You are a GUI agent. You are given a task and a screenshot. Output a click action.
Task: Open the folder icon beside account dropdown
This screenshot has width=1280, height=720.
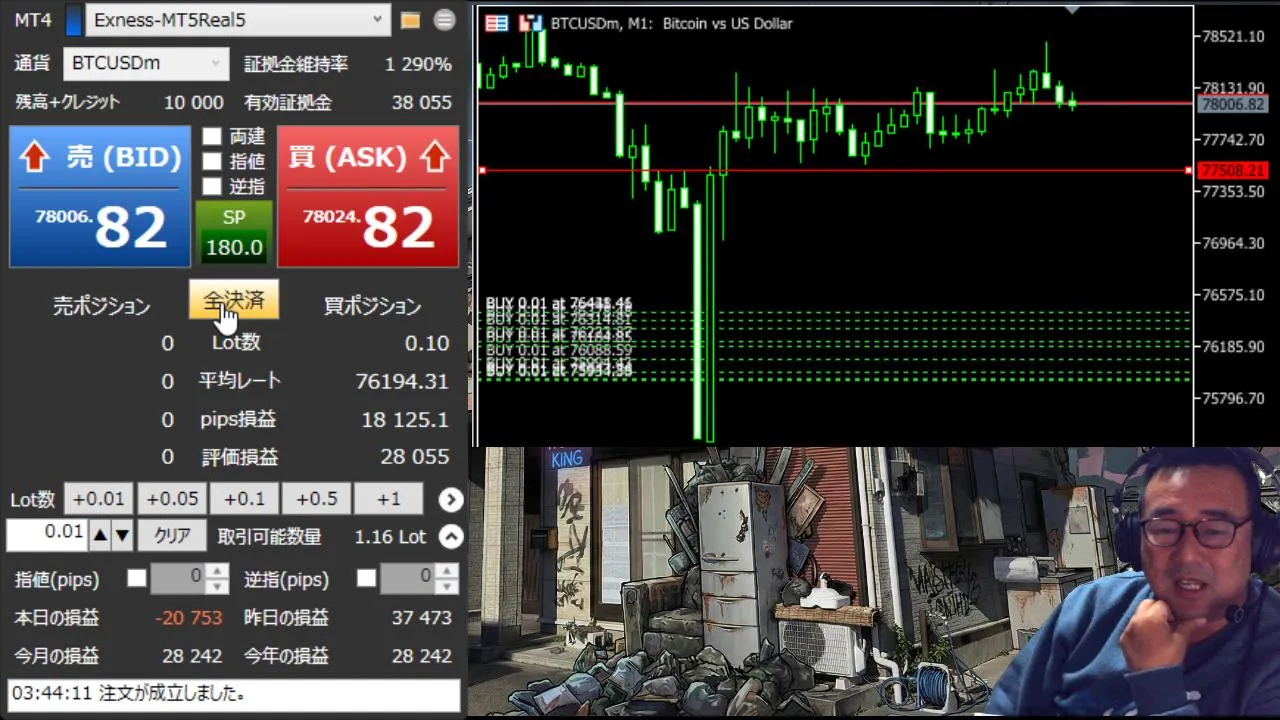click(x=410, y=20)
